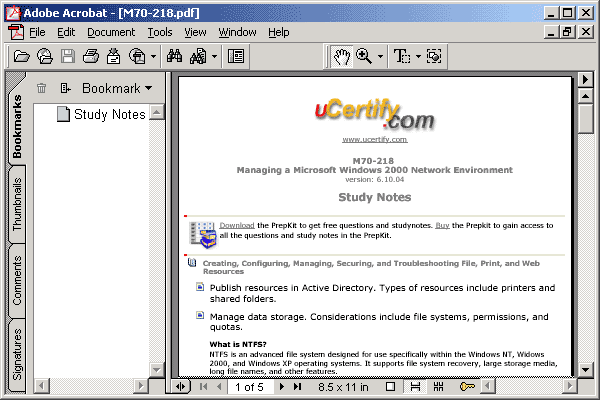Screen dimensions: 600x400
Task: Select the Hand tool
Action: pyautogui.click(x=342, y=56)
